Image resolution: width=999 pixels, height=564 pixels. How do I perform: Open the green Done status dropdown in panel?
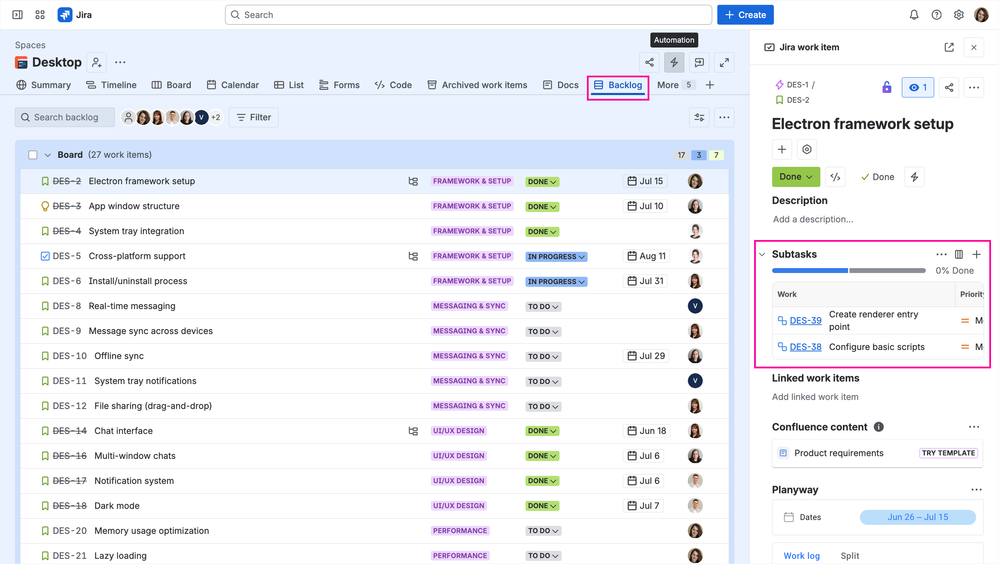[x=796, y=177]
